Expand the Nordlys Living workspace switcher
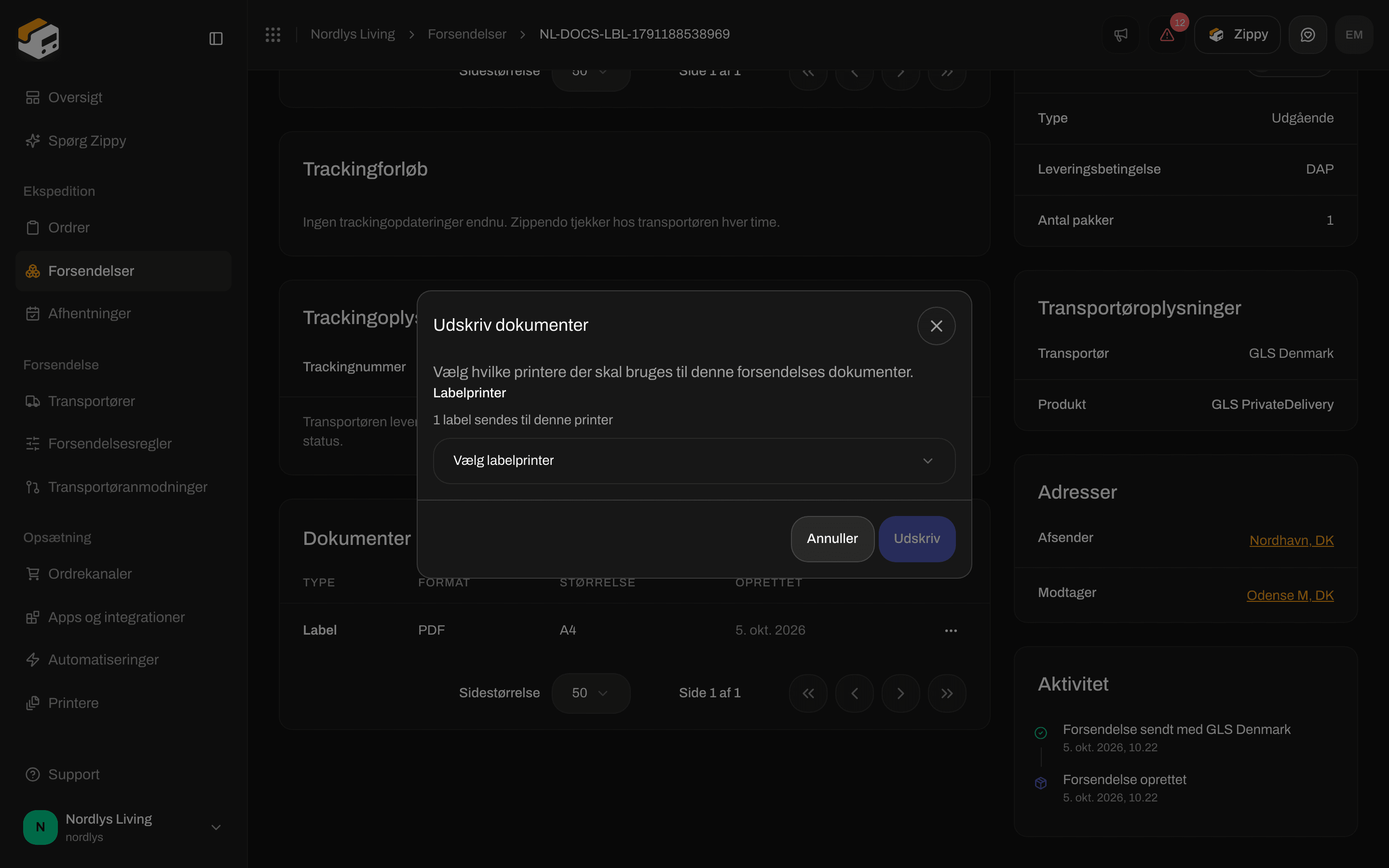Image resolution: width=1389 pixels, height=868 pixels. click(x=123, y=827)
